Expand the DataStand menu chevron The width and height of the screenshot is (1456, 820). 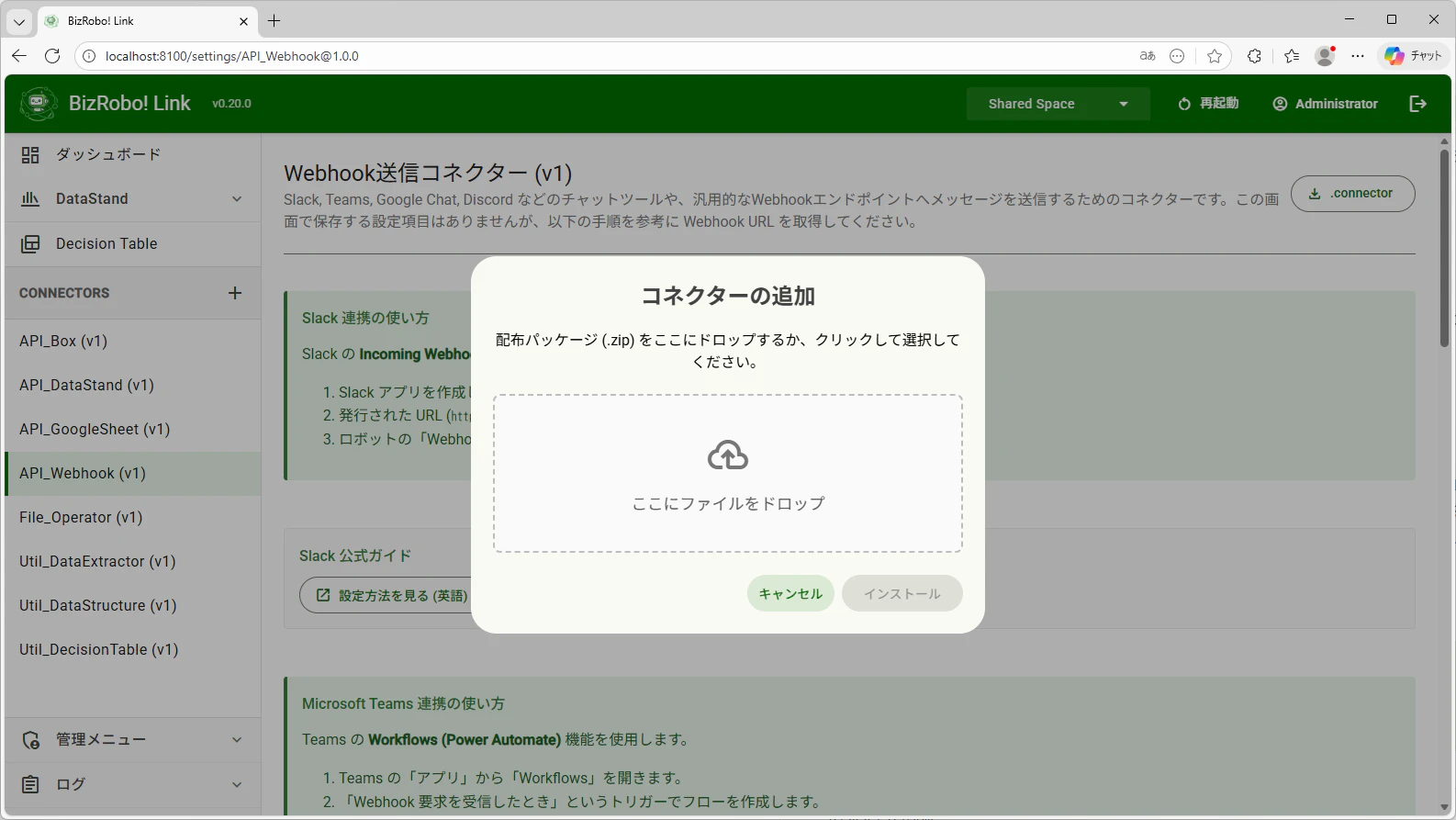[237, 199]
